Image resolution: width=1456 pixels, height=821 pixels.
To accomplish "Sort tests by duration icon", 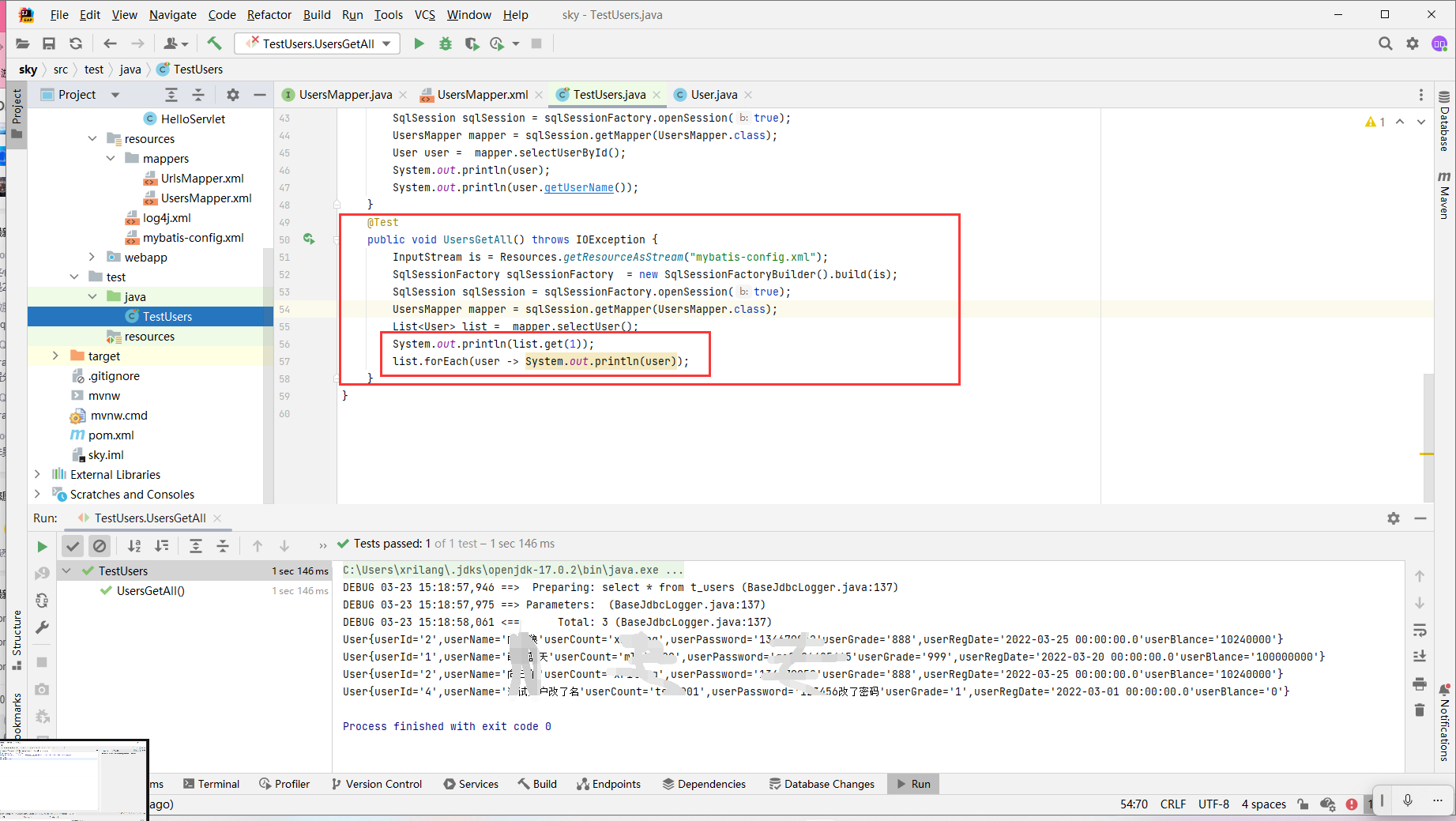I will point(162,545).
